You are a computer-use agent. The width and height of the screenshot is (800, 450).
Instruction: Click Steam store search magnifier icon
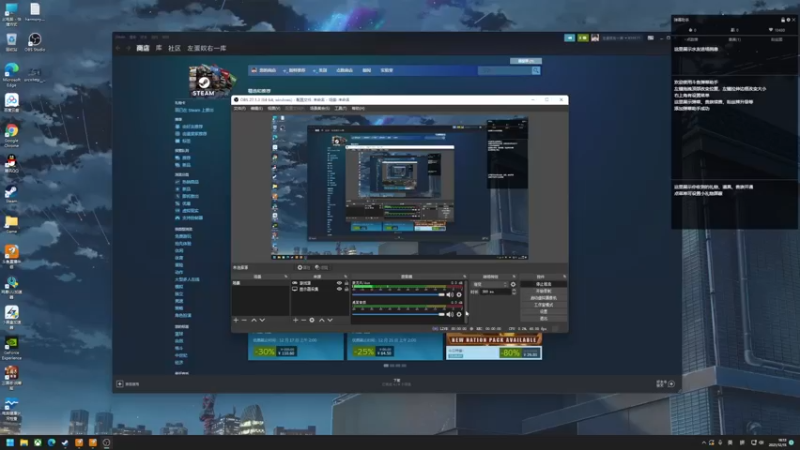click(536, 70)
